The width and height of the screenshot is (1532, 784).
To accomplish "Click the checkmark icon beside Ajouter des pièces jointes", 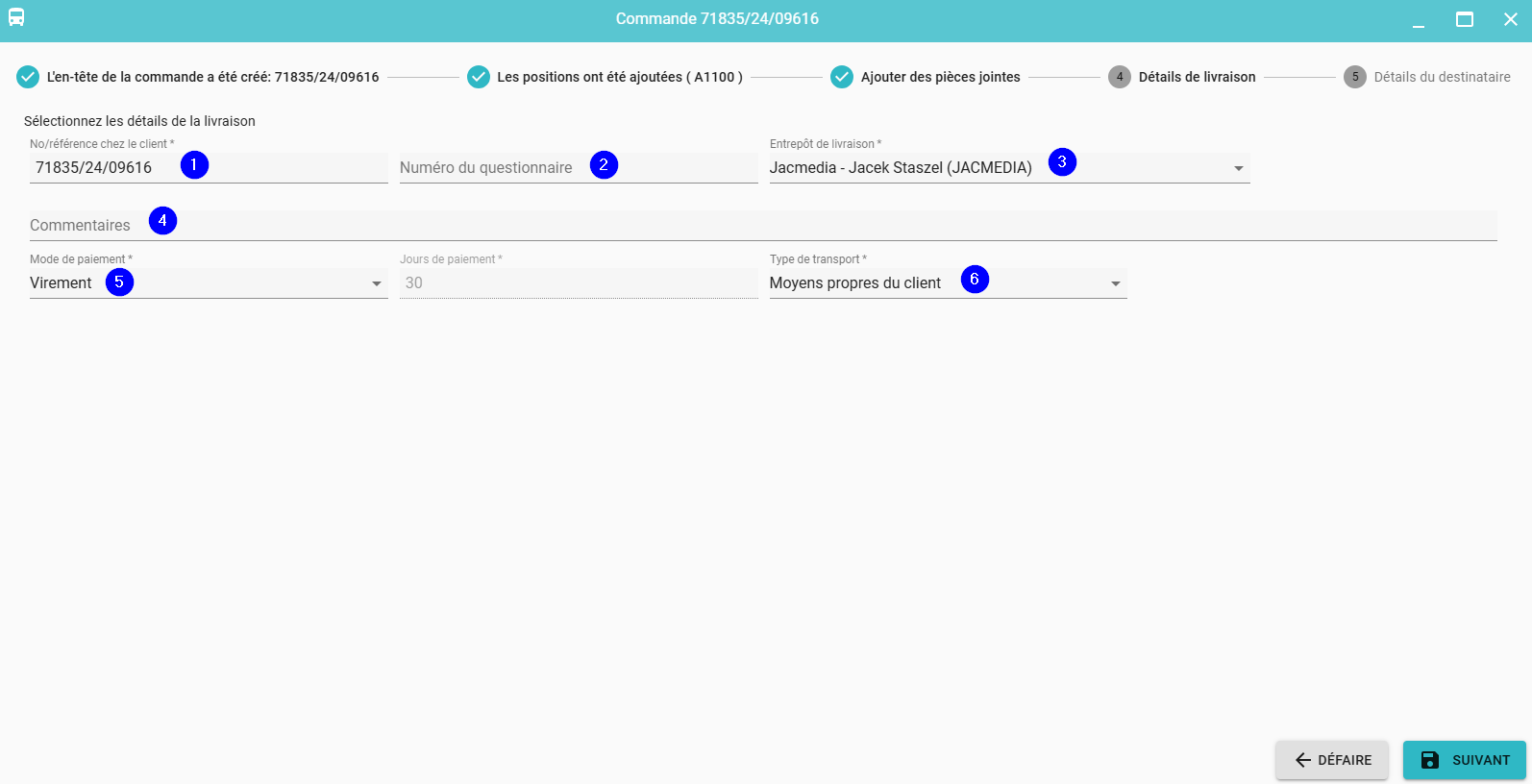I will [842, 77].
